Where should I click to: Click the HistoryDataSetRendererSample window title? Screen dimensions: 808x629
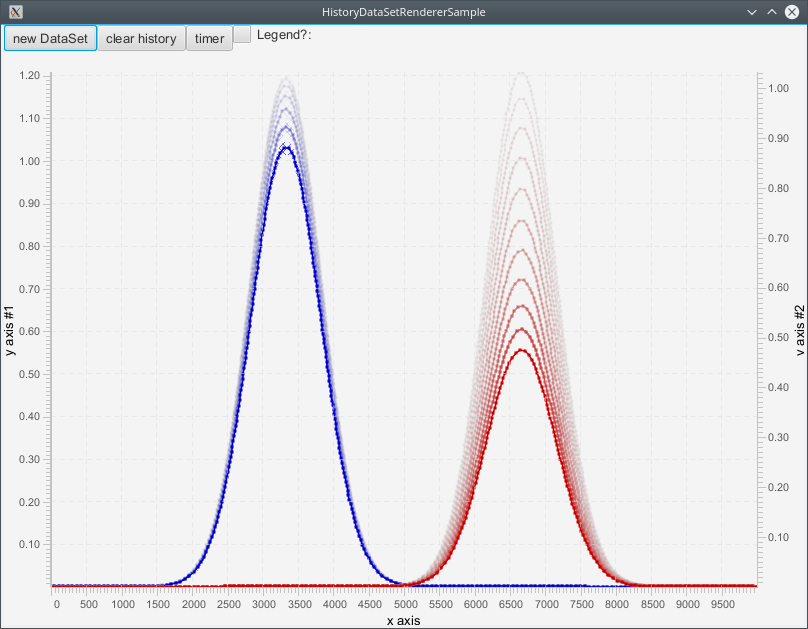[x=404, y=12]
